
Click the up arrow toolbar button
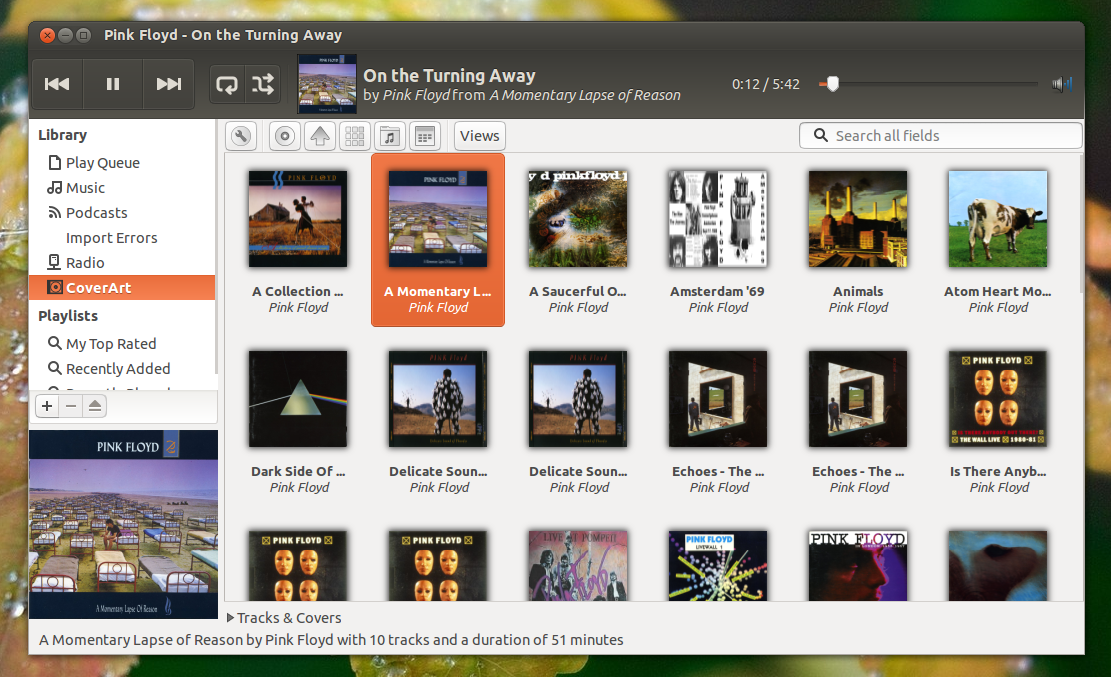(x=320, y=136)
